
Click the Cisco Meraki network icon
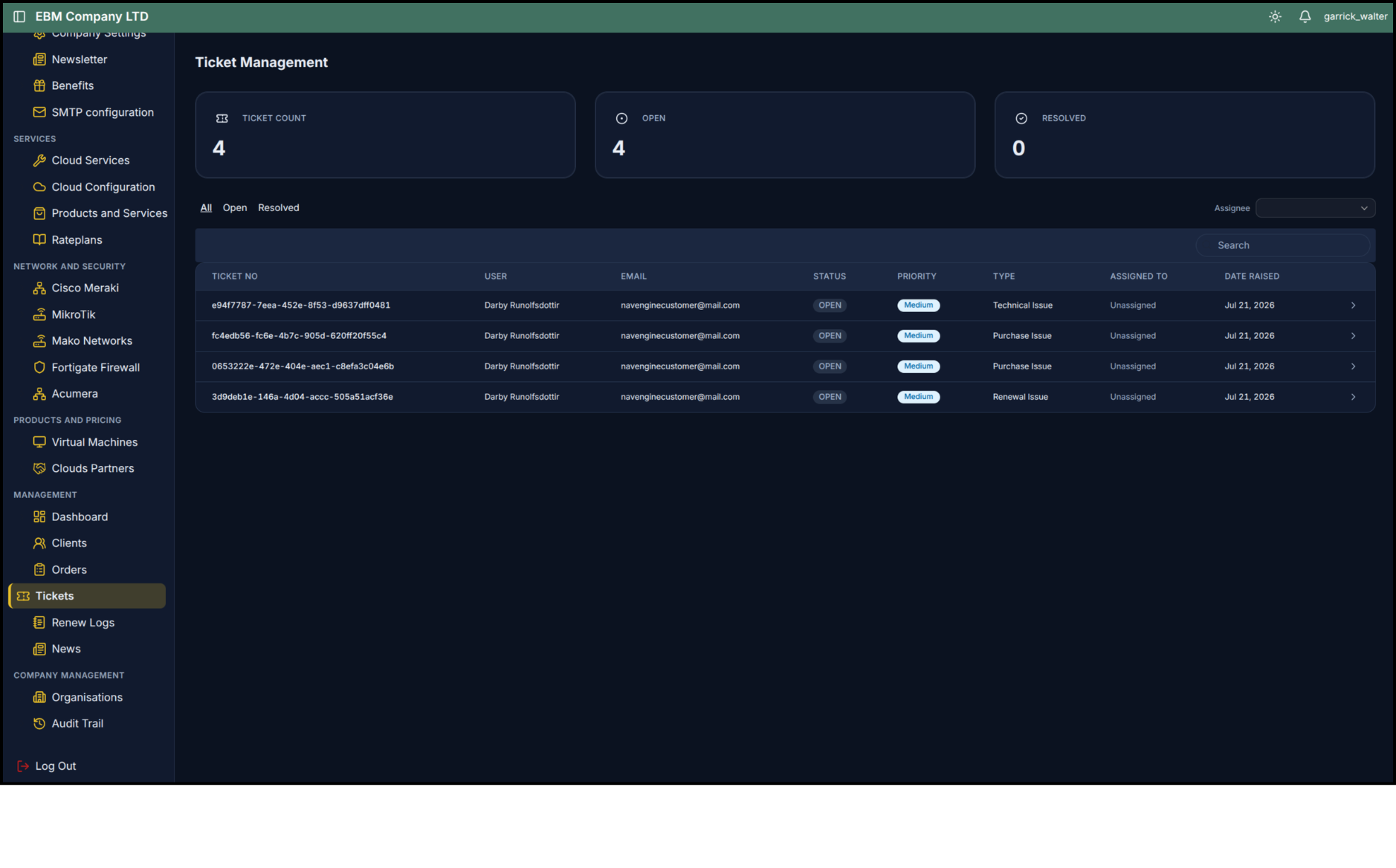click(39, 288)
